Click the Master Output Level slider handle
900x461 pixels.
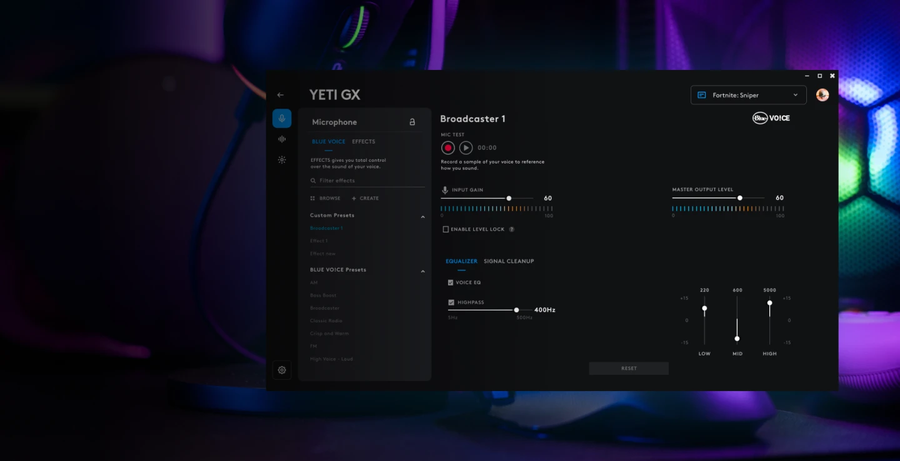pyautogui.click(x=740, y=198)
